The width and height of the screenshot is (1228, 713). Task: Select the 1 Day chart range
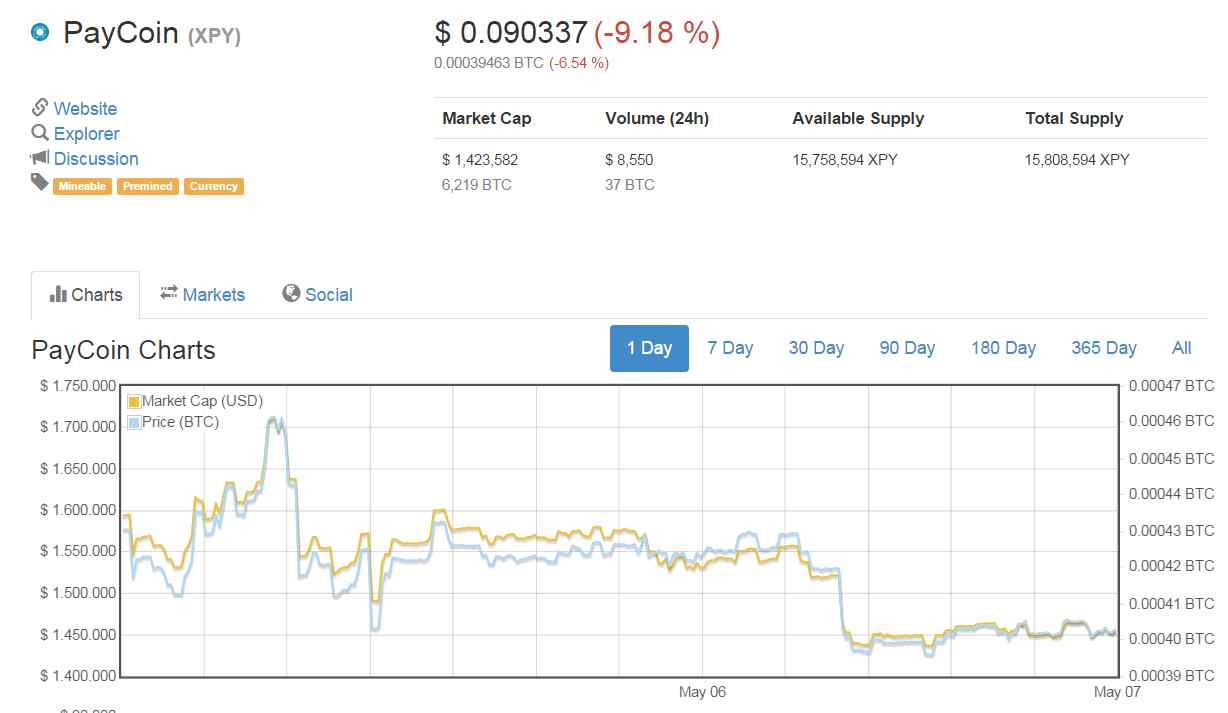(649, 348)
